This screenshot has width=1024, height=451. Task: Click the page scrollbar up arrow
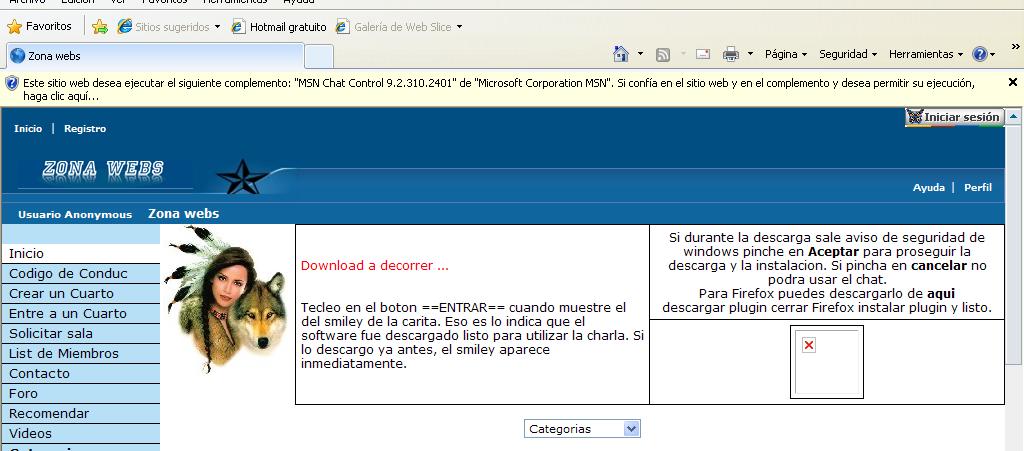pos(1013,117)
